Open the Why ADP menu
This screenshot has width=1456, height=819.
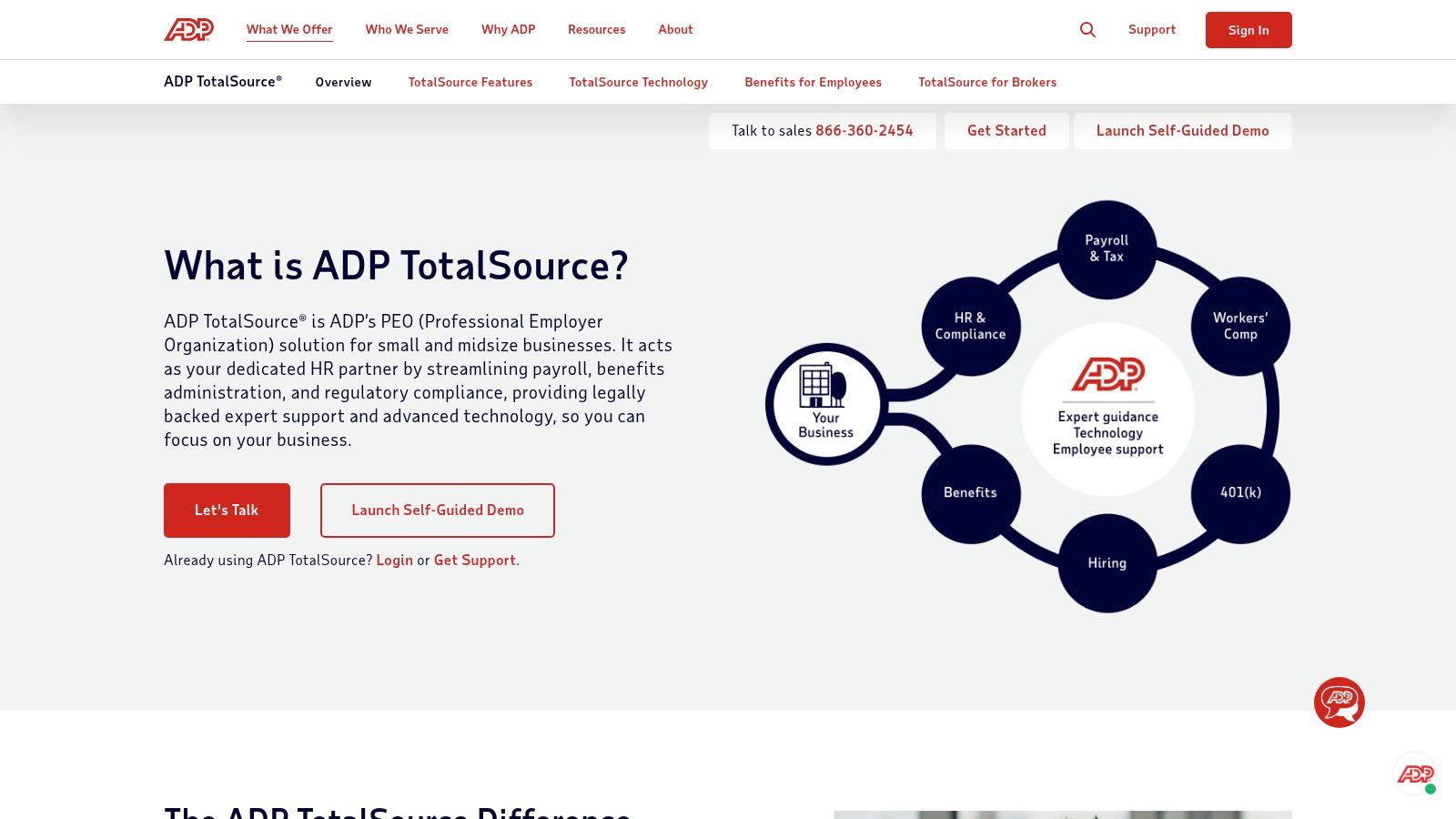coord(508,30)
